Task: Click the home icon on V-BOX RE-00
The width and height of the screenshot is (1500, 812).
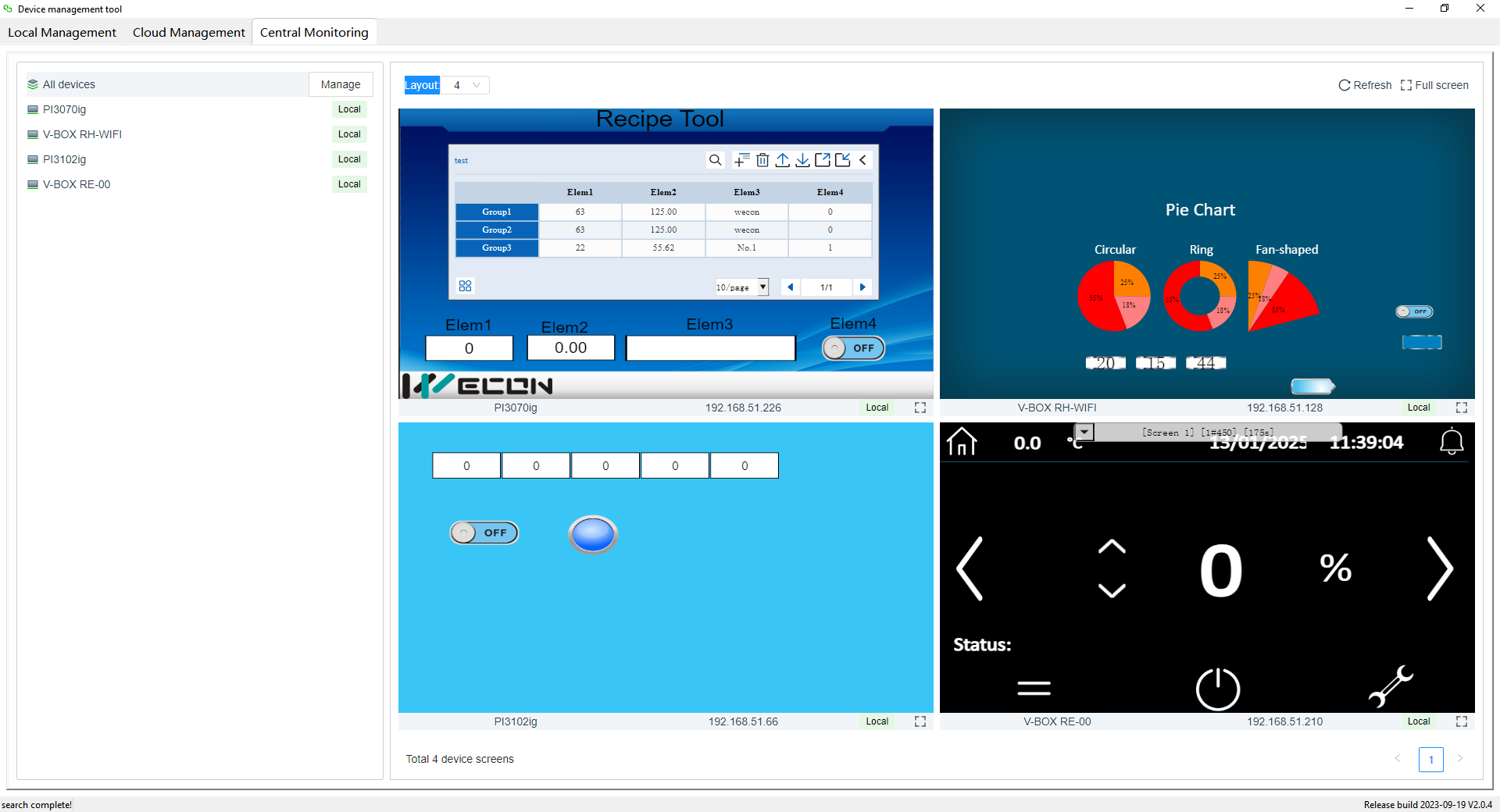Action: coord(962,442)
